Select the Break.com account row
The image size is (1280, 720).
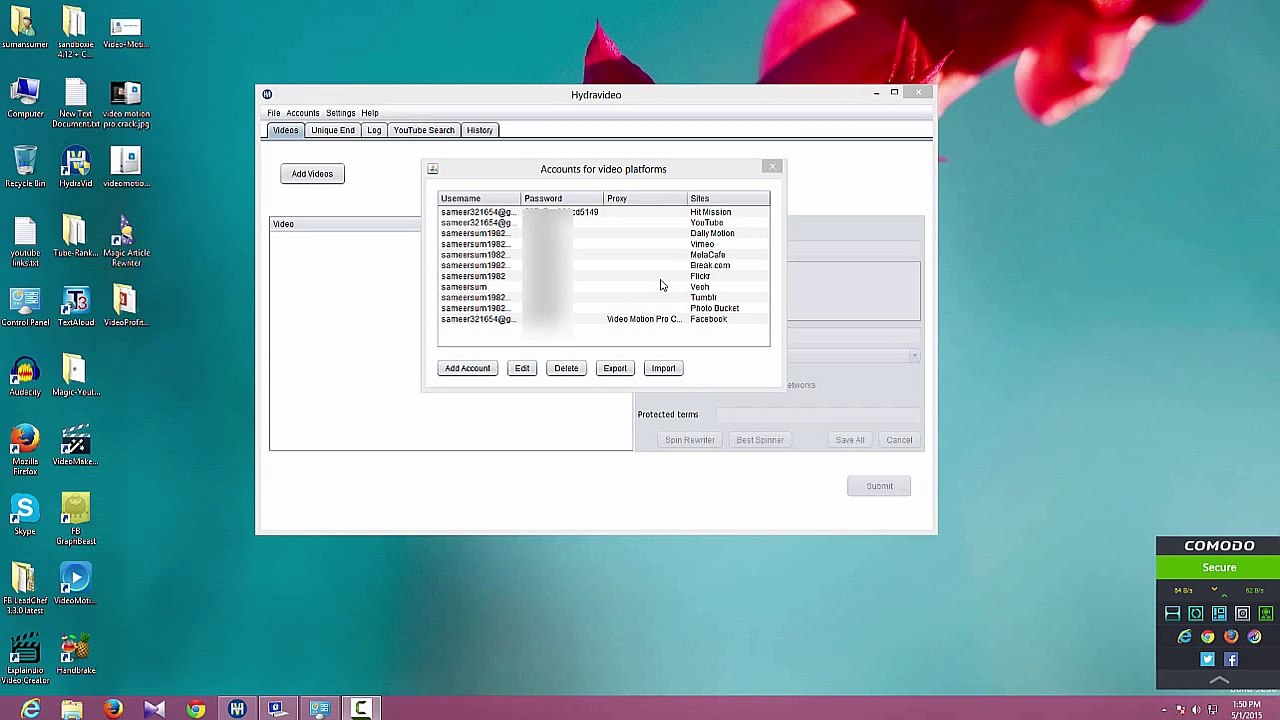click(x=604, y=265)
